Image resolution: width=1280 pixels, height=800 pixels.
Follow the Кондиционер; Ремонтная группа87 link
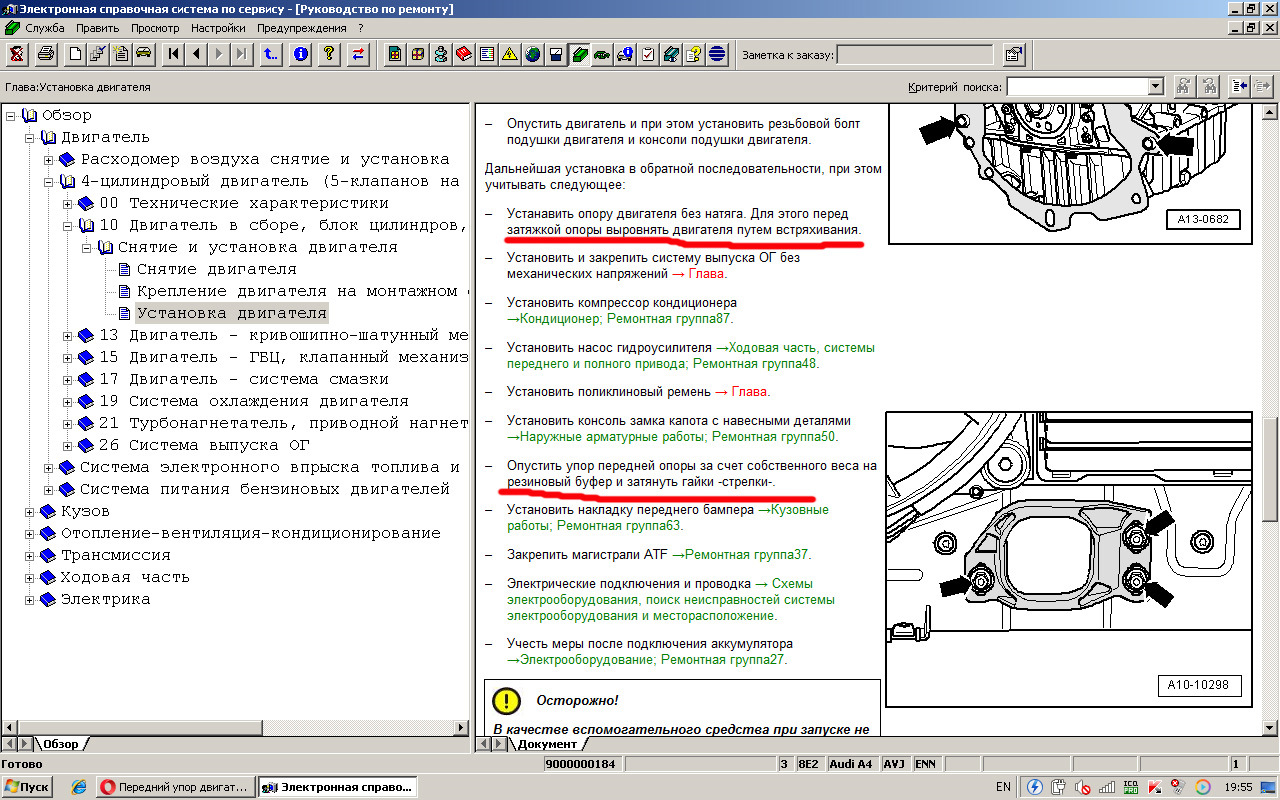(620, 319)
